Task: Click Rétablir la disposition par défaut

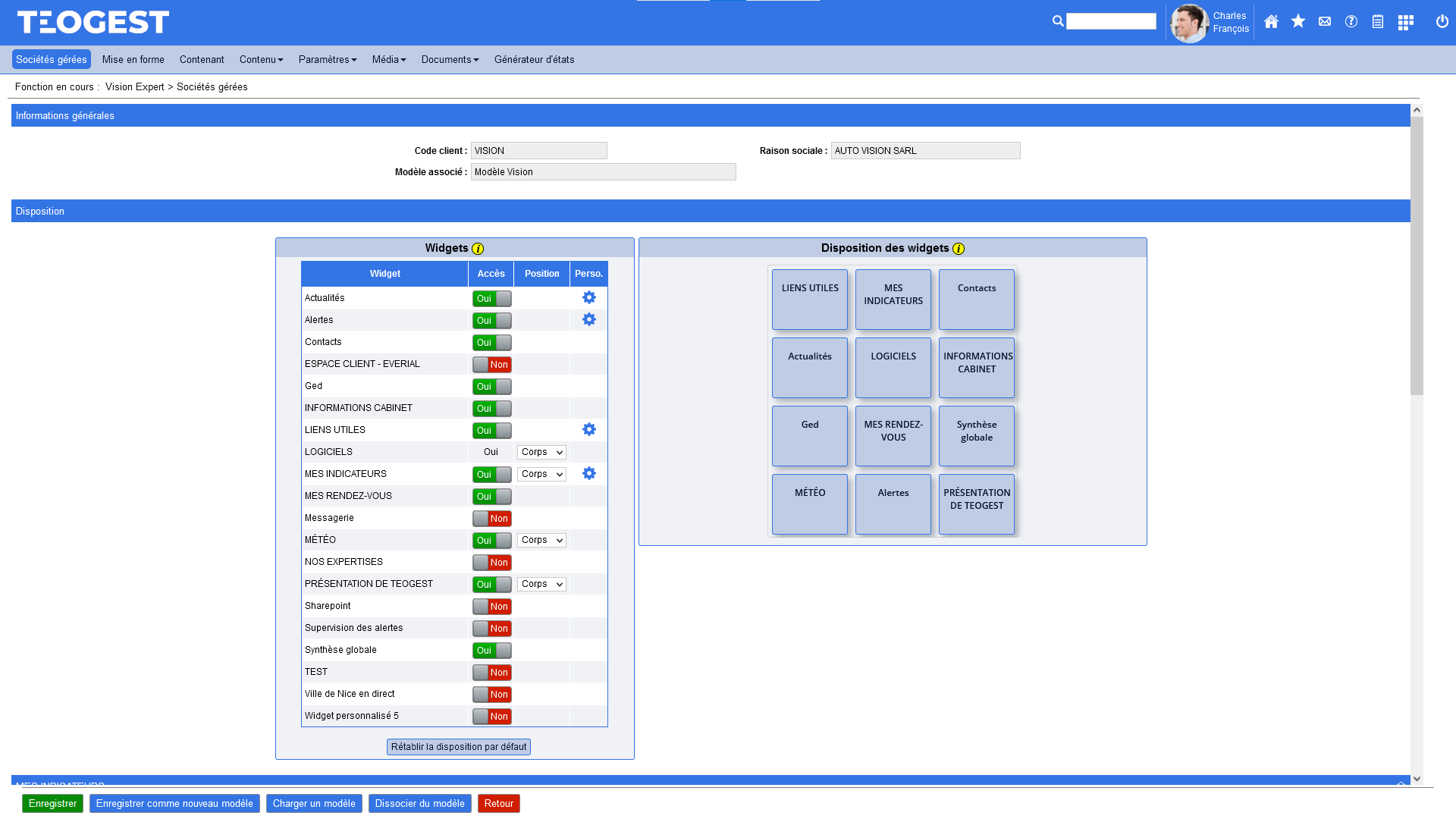Action: pyautogui.click(x=458, y=747)
